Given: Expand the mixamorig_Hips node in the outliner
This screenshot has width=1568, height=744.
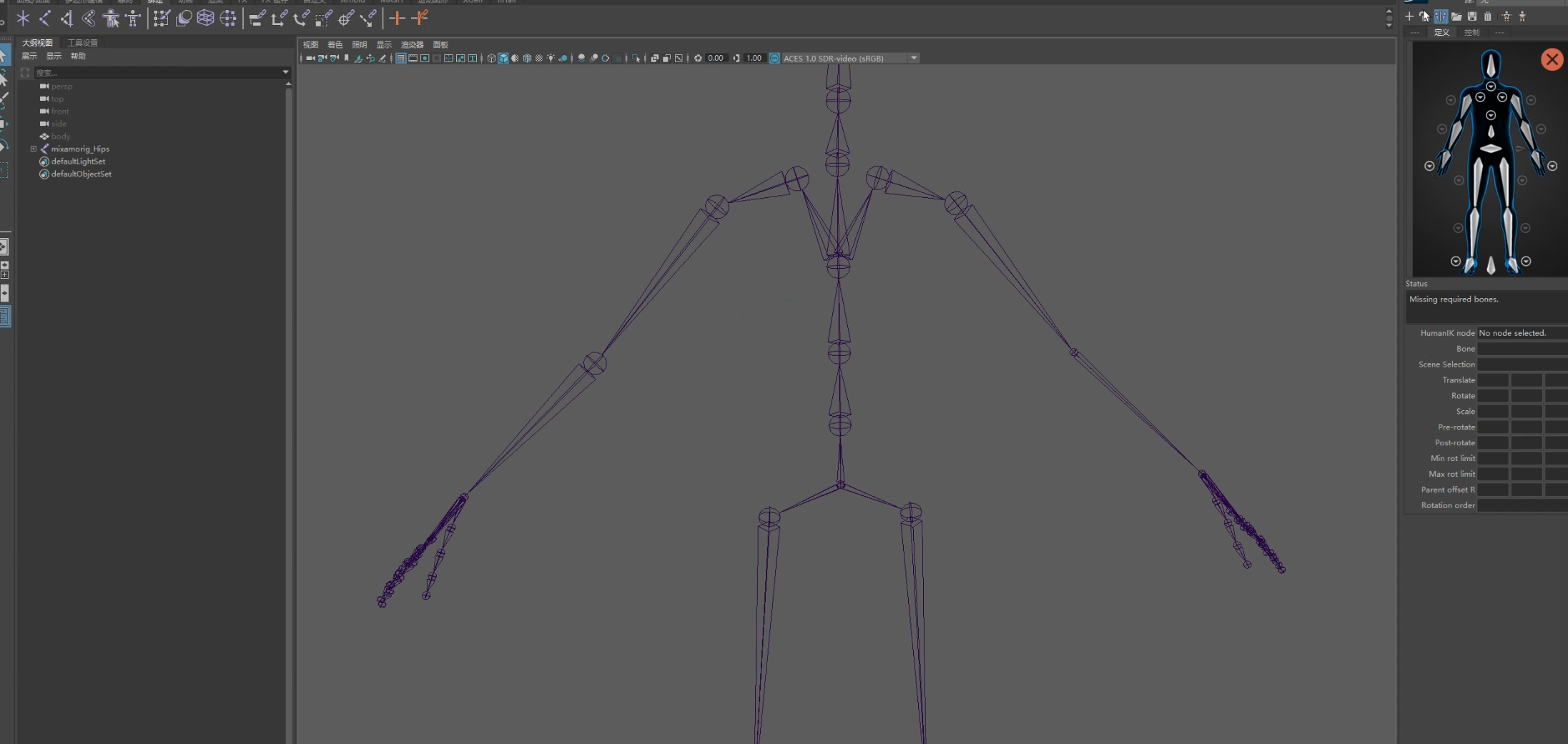Looking at the screenshot, I should [x=34, y=149].
